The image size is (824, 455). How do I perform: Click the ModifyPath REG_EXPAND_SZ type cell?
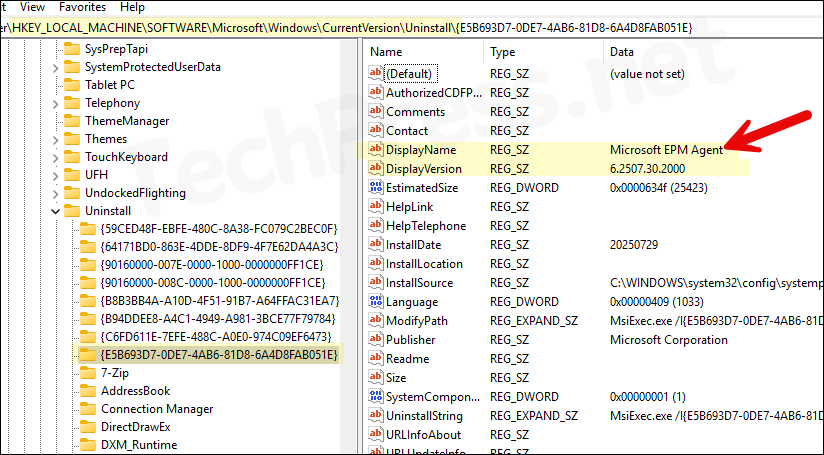pos(533,321)
